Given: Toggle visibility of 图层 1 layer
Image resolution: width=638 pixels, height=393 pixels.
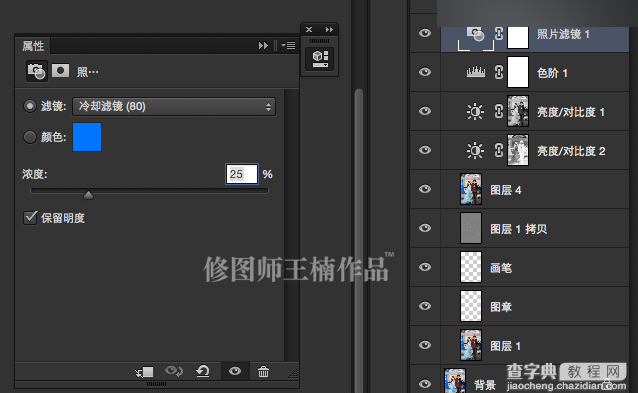Looking at the screenshot, I should [425, 345].
